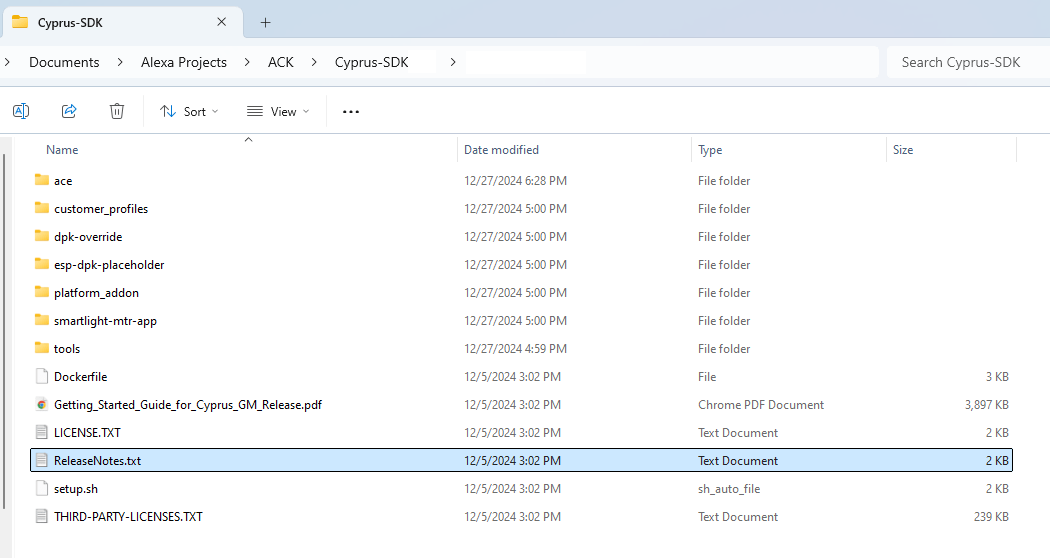Image resolution: width=1050 pixels, height=558 pixels.
Task: Sort by the Size column header
Action: pos(903,149)
